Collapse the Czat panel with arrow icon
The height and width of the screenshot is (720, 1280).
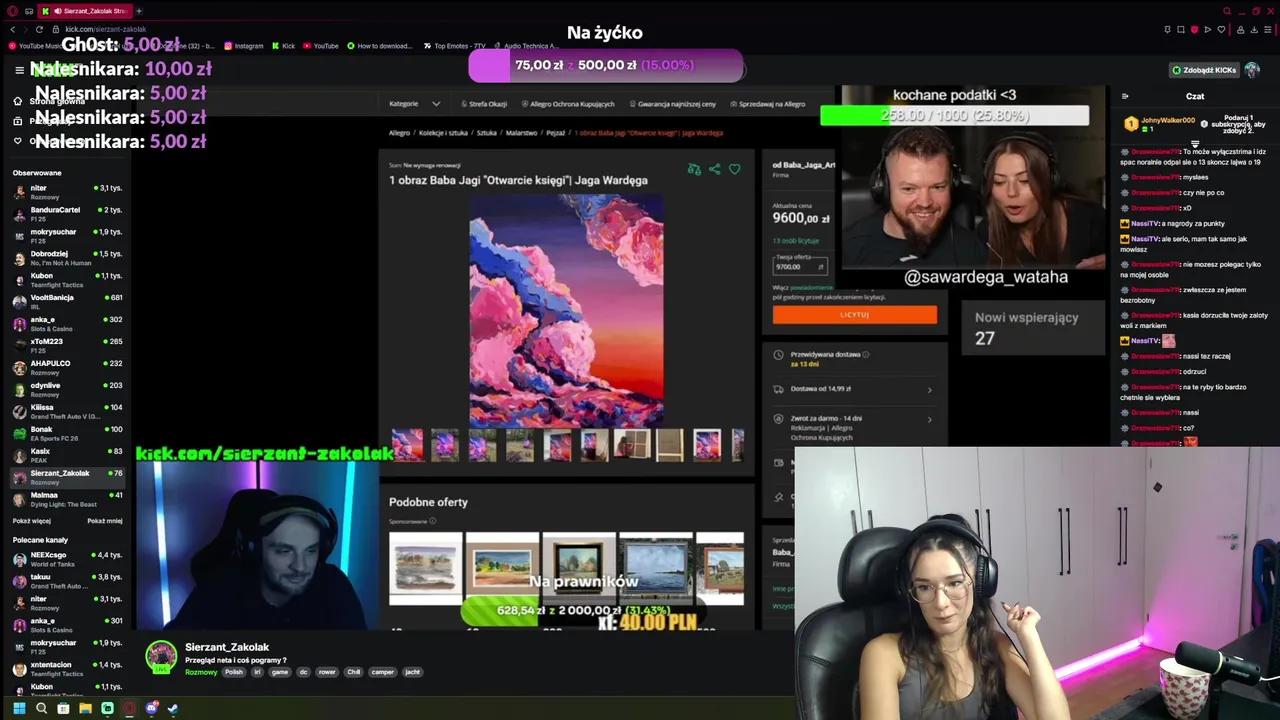pos(1125,97)
